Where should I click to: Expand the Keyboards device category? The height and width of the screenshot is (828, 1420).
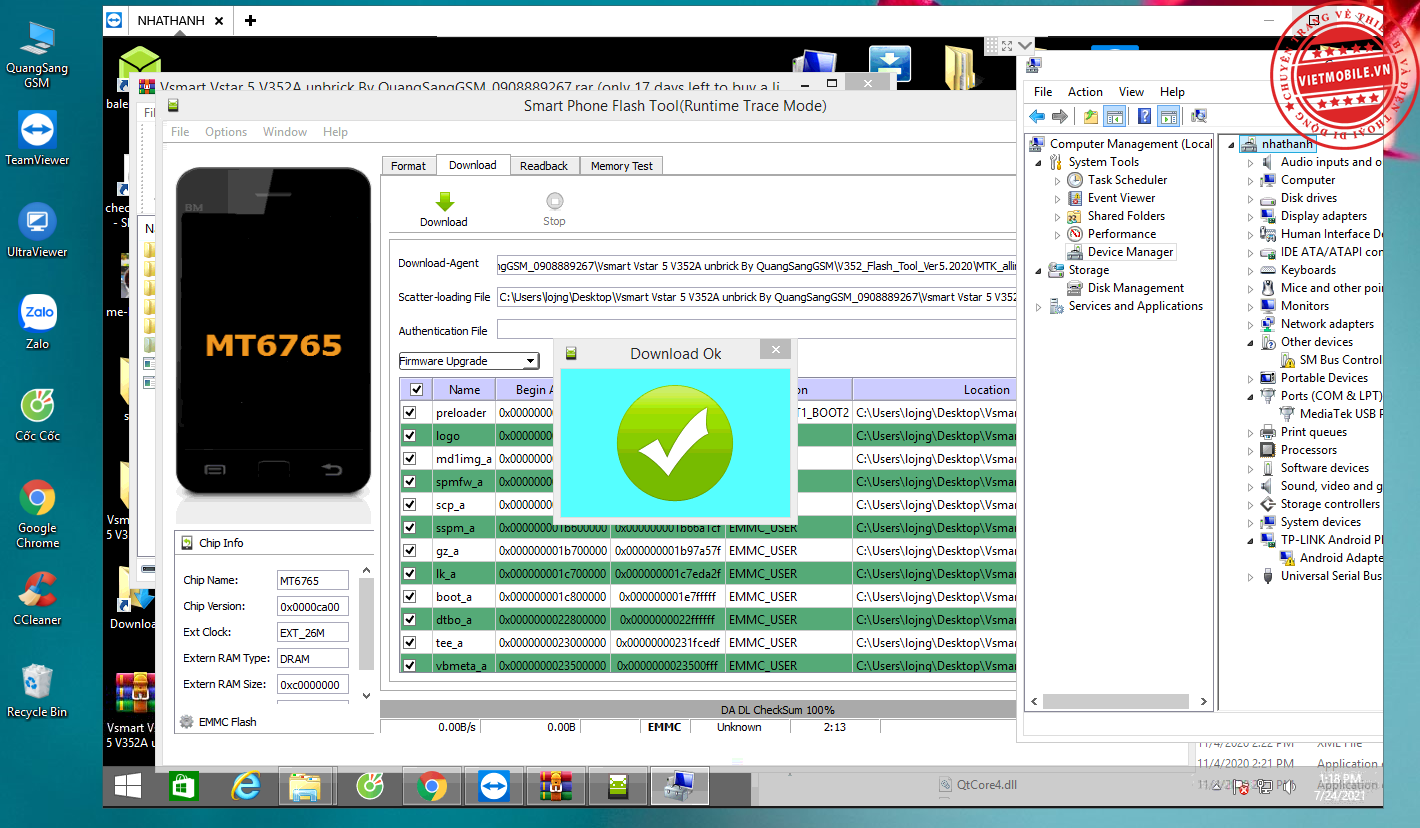tap(1250, 270)
